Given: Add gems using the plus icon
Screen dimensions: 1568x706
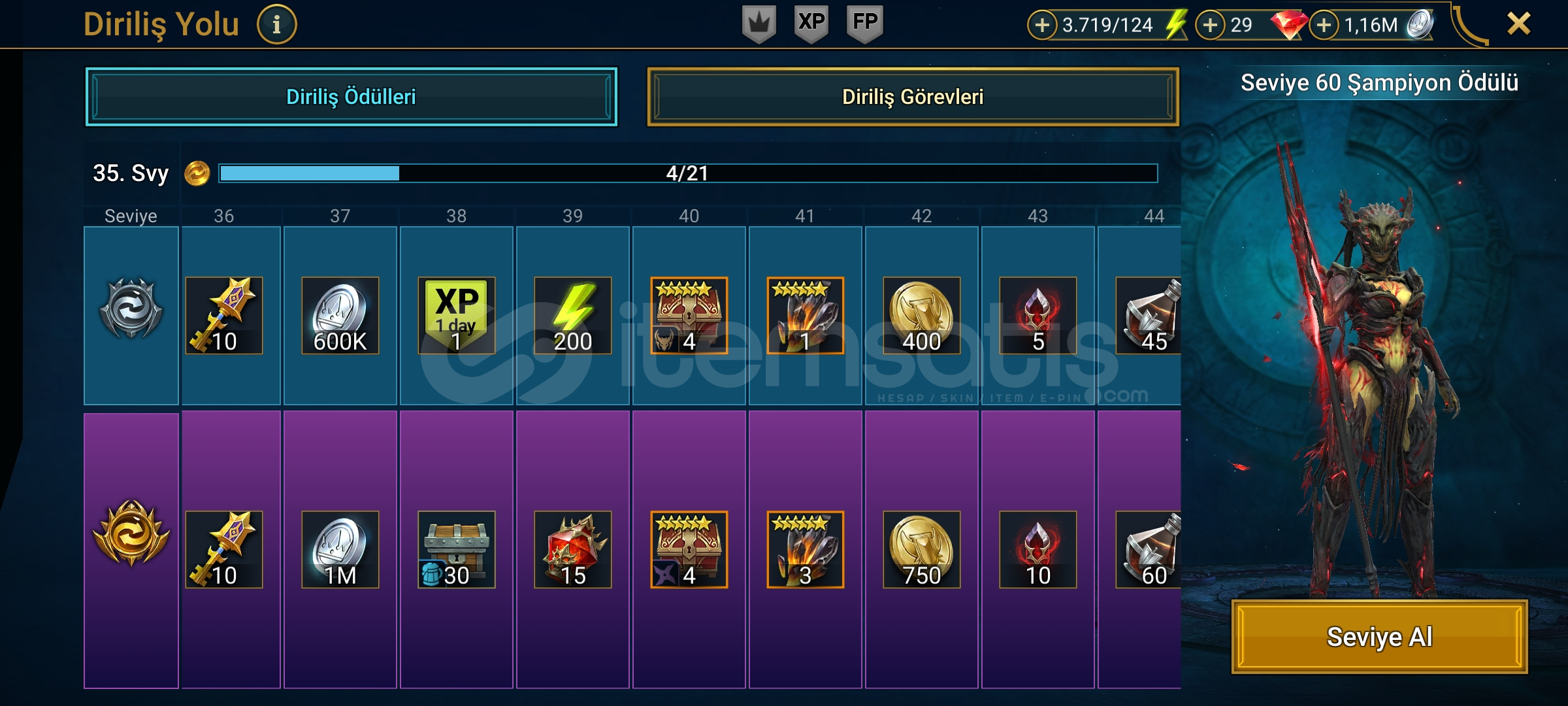Looking at the screenshot, I should click(1210, 25).
